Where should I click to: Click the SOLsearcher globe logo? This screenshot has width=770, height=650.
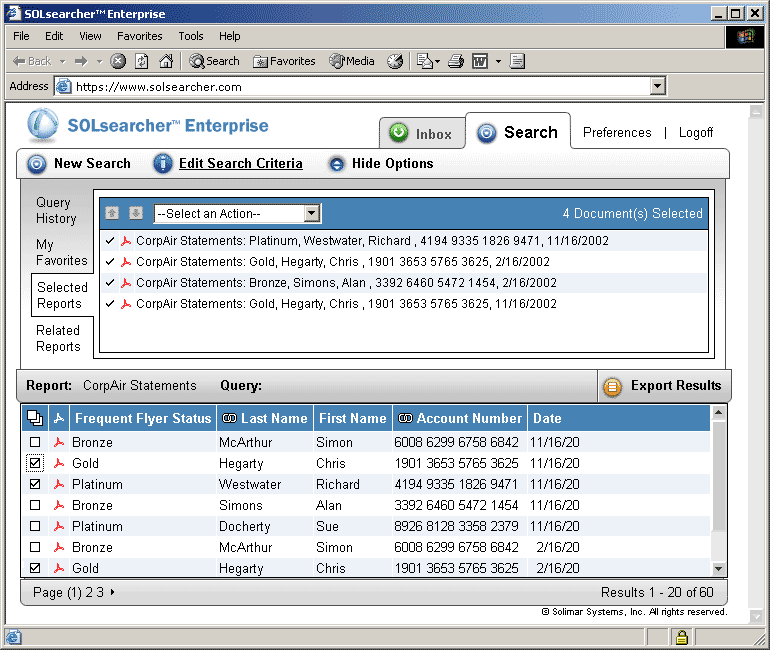43,124
